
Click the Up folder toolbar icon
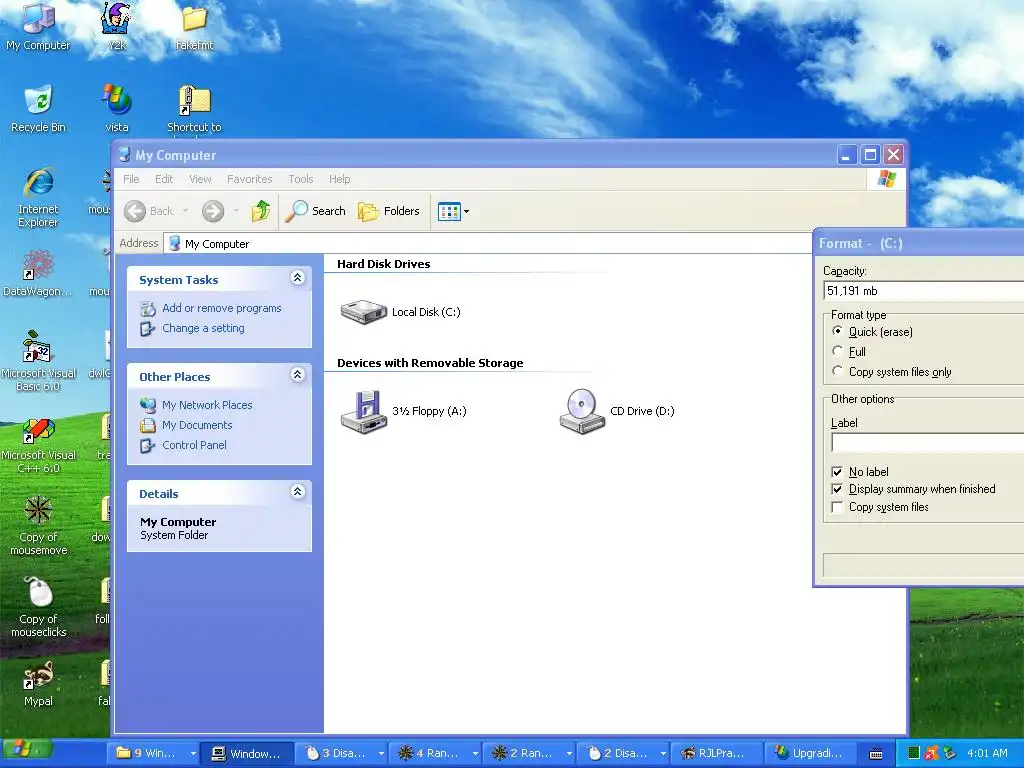point(261,211)
